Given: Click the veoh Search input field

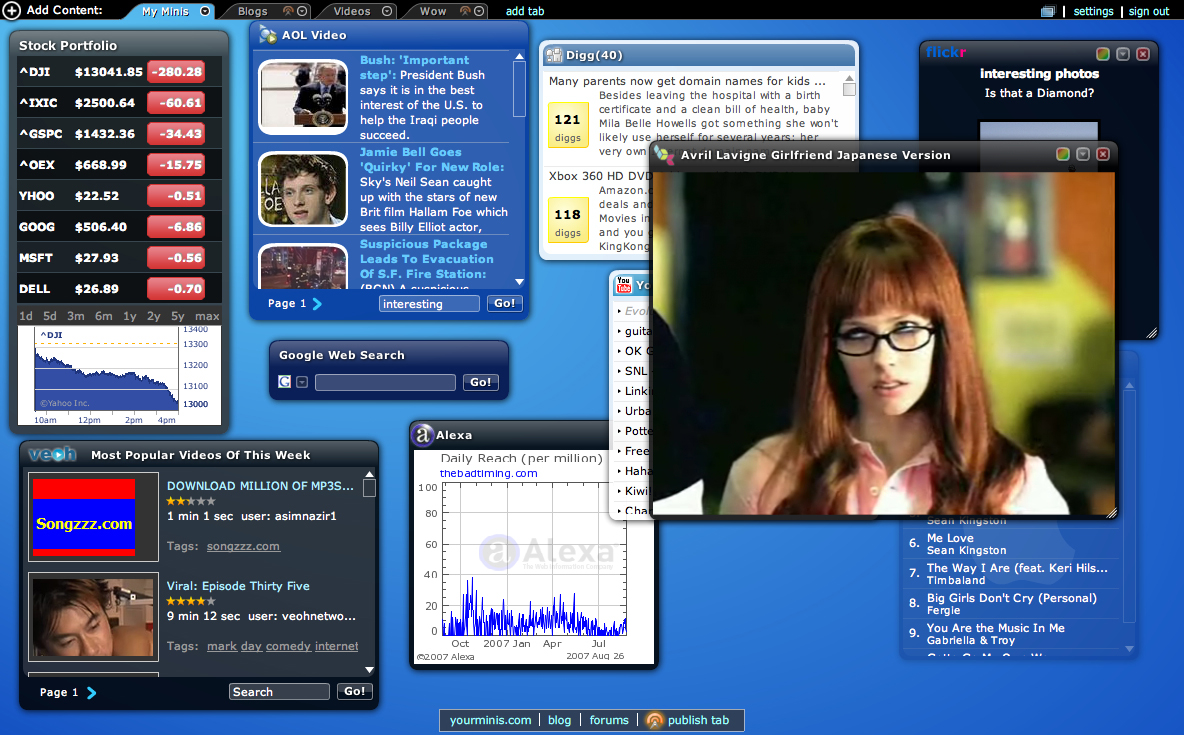Looking at the screenshot, I should pyautogui.click(x=279, y=692).
